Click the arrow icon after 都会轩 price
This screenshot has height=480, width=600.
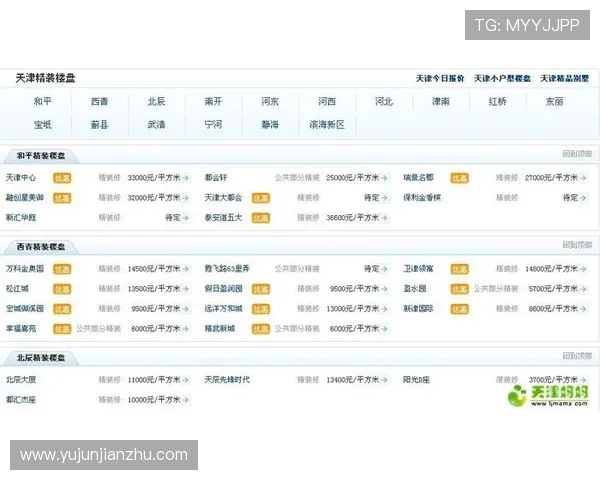pyautogui.click(x=385, y=178)
